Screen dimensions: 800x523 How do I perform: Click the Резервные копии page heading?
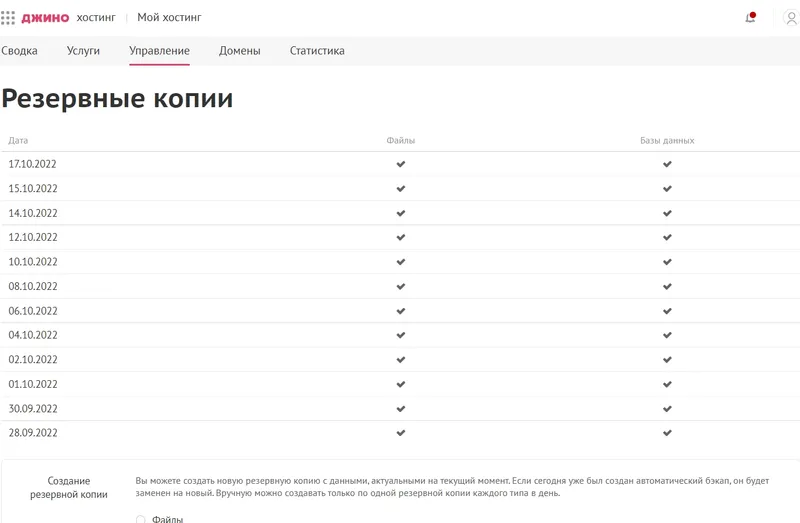point(117,98)
